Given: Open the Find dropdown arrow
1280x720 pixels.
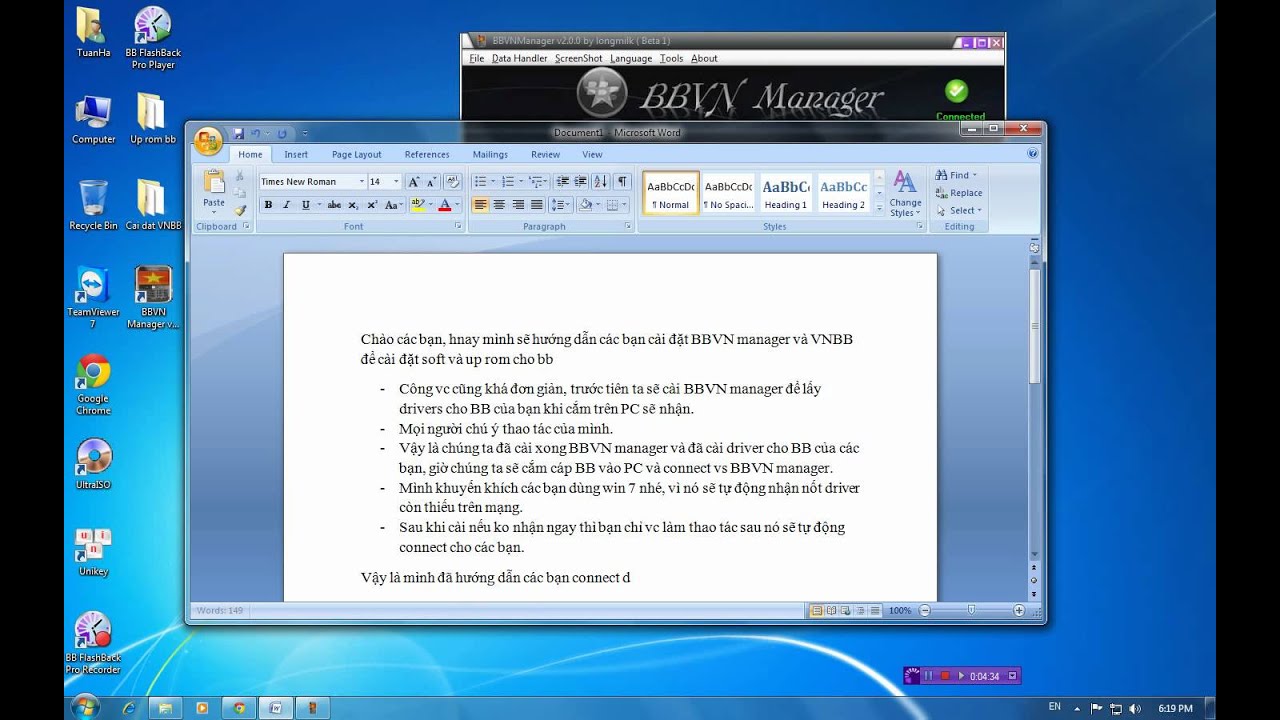Looking at the screenshot, I should (975, 175).
